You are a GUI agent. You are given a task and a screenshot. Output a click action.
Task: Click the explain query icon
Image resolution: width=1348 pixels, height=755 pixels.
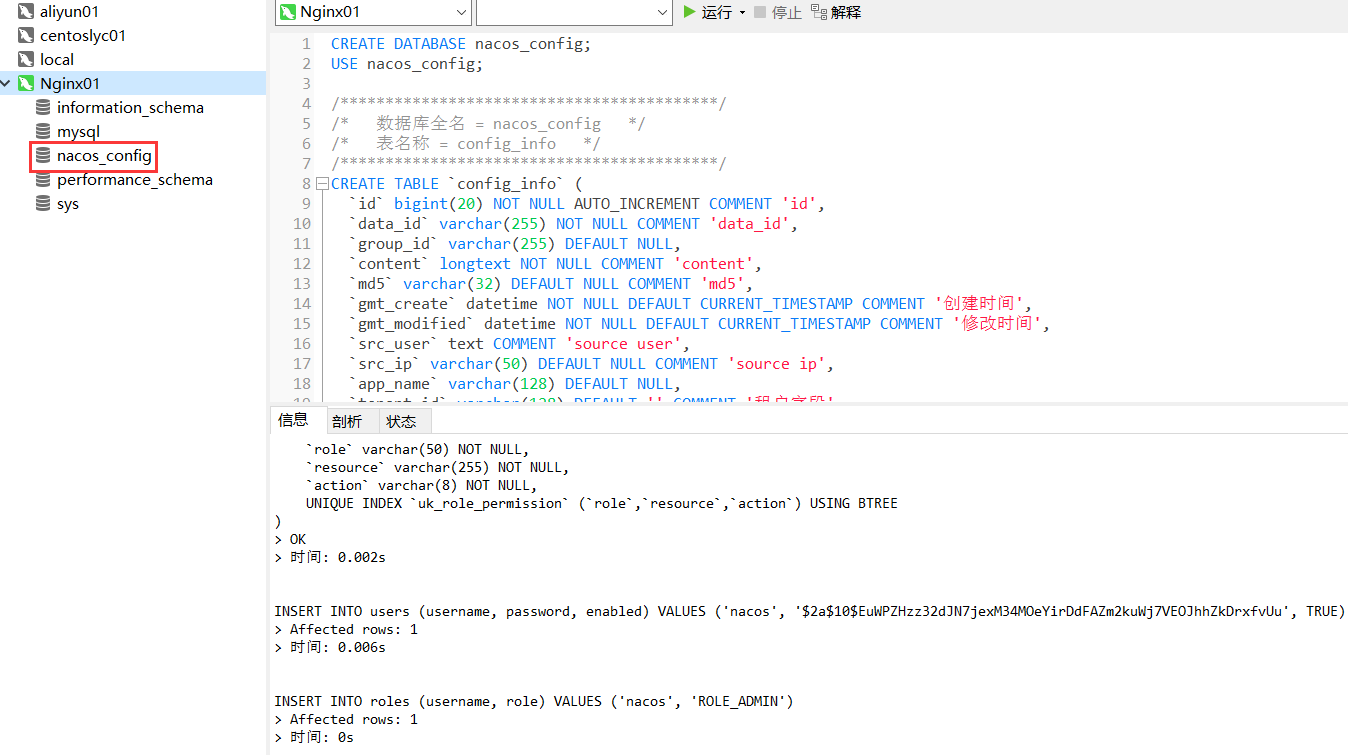[x=819, y=12]
